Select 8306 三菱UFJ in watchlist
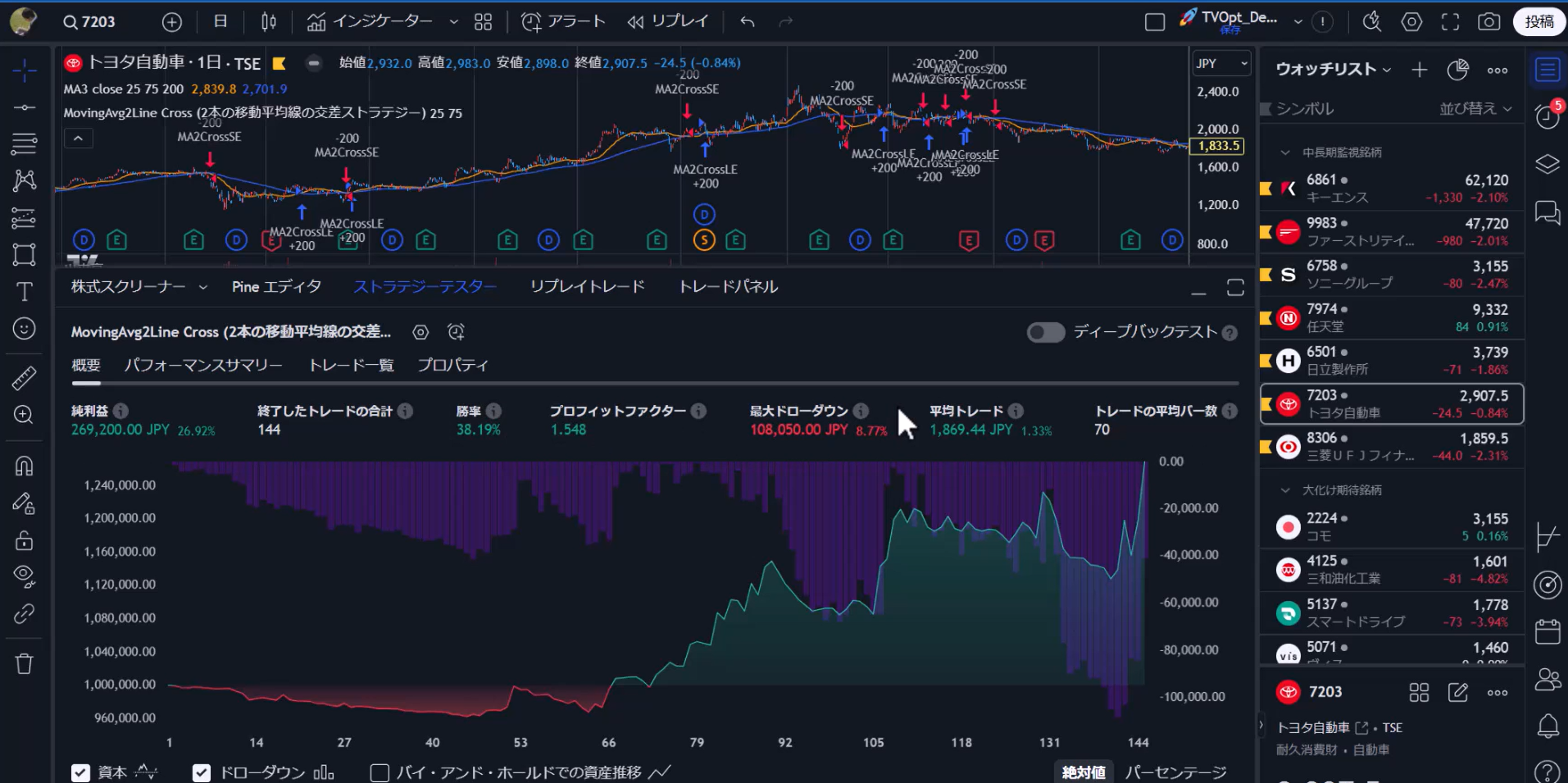This screenshot has height=783, width=1568. [1392, 446]
